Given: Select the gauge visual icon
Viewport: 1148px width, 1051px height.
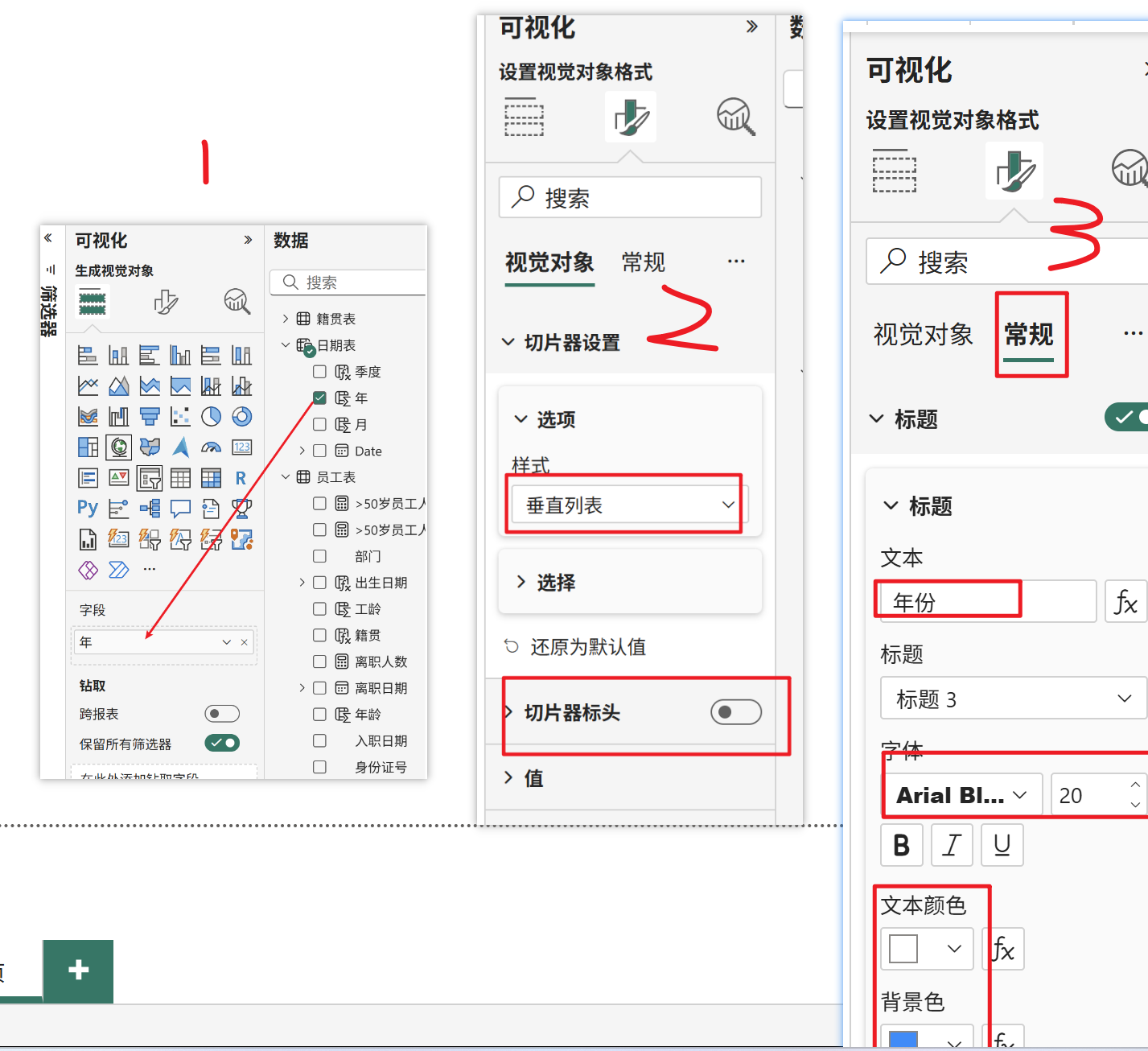Looking at the screenshot, I should pos(211,447).
